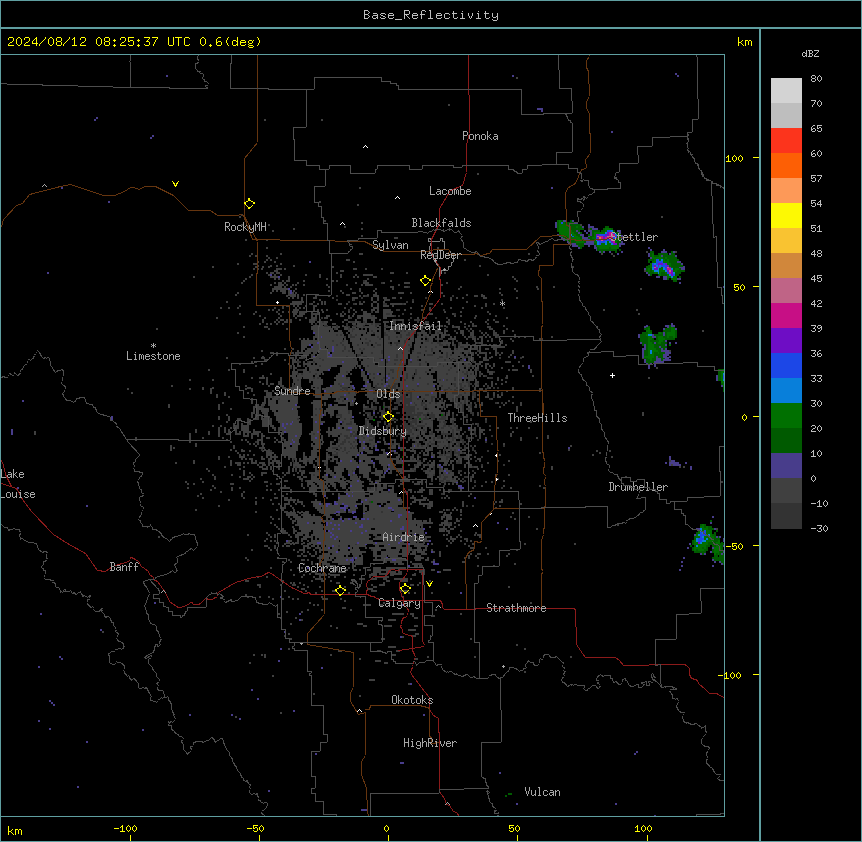Select the yellow diamond marker below Cochrane
This screenshot has width=862, height=842.
pos(341,591)
